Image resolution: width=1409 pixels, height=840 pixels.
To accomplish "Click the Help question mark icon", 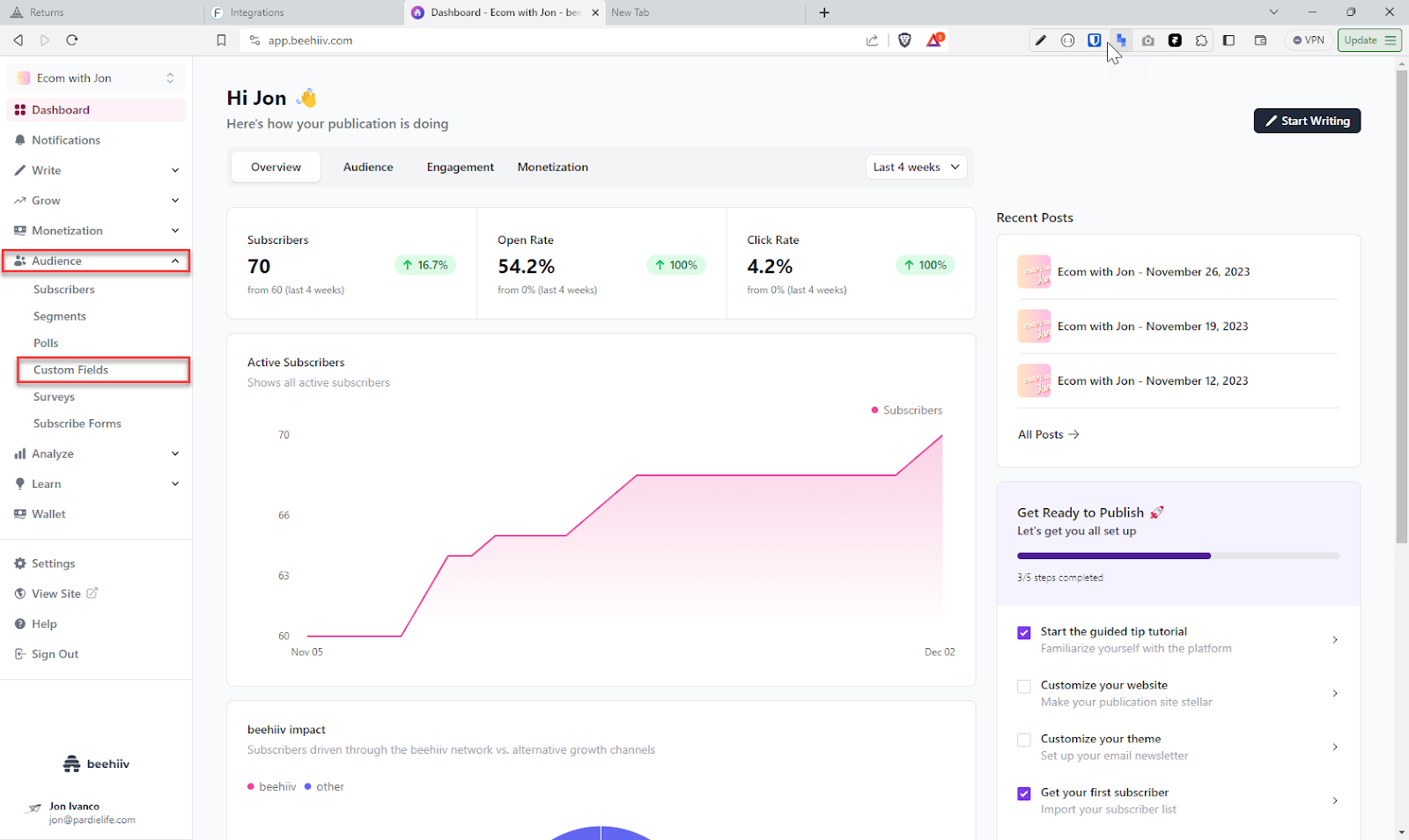I will (x=19, y=623).
